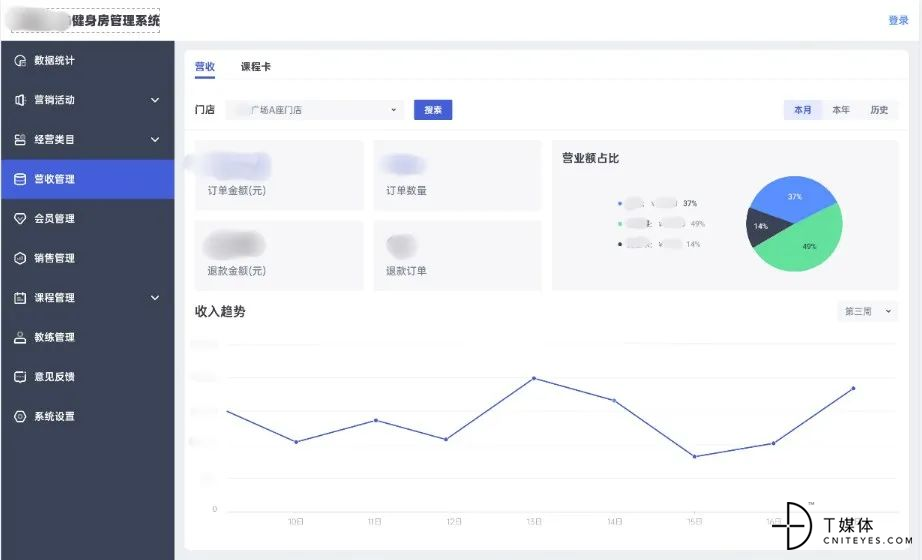Click the 收入趋势 heading
Viewport: 922px width, 560px height.
point(220,312)
